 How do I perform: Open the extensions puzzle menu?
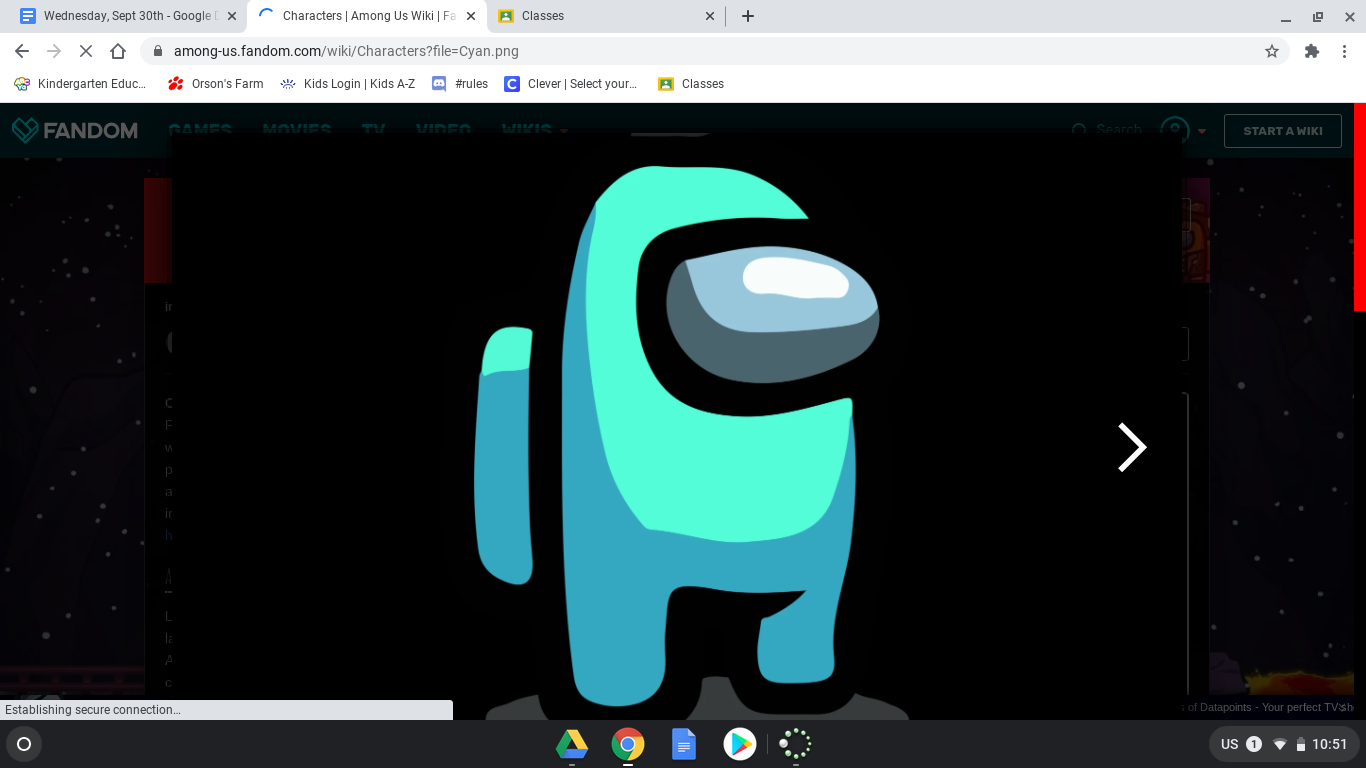(x=1312, y=51)
